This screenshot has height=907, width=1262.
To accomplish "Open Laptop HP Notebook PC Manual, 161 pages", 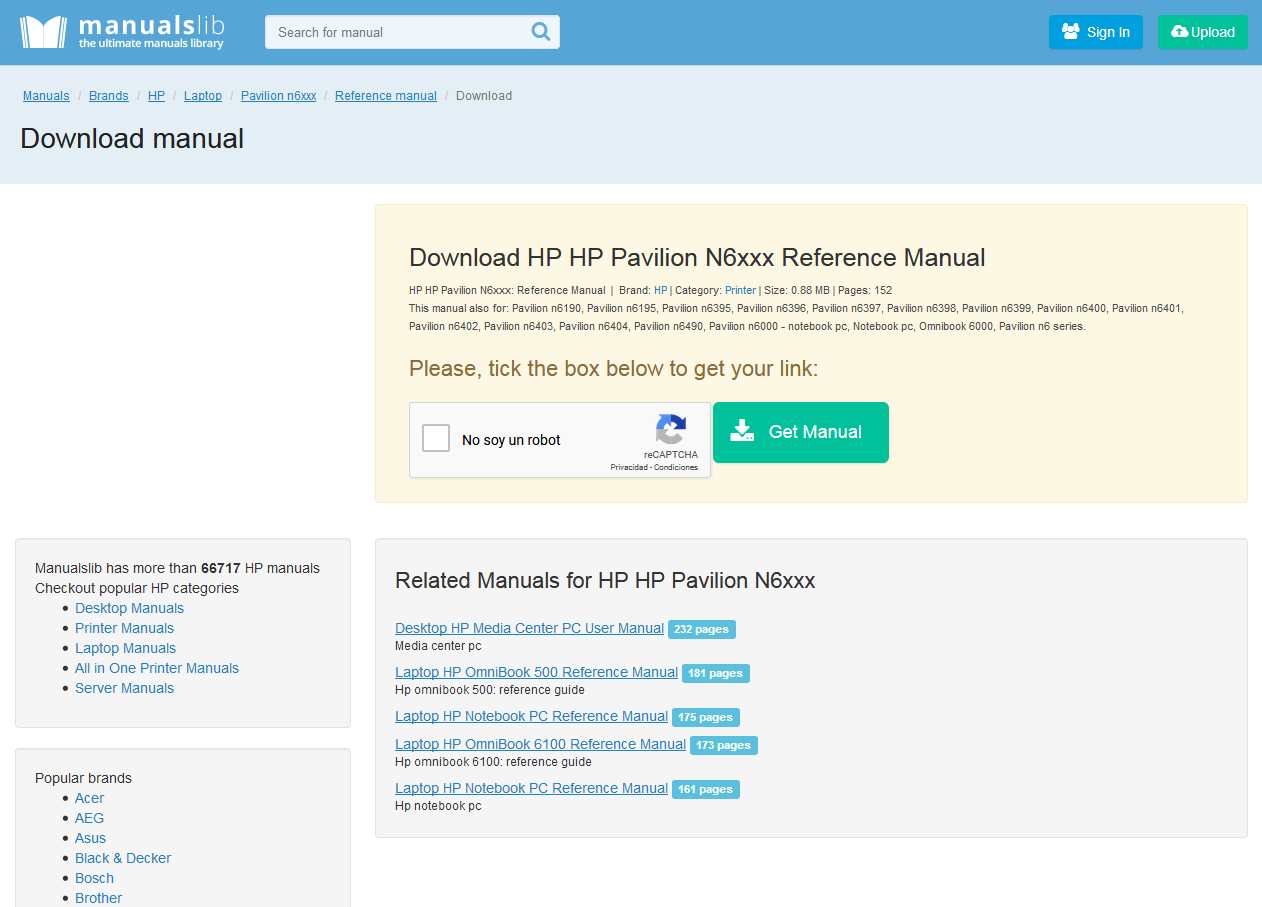I will (x=531, y=788).
